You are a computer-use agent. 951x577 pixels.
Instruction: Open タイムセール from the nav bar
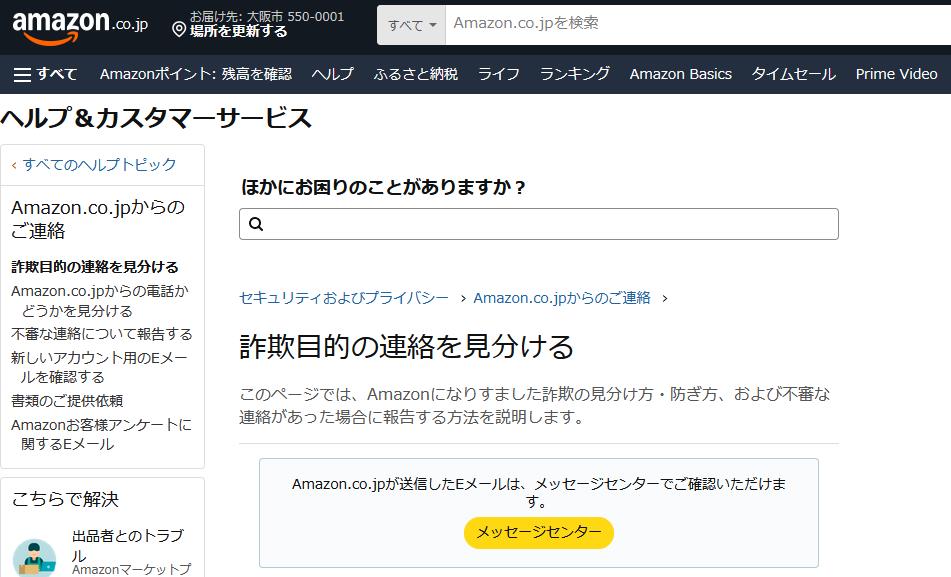(x=794, y=74)
